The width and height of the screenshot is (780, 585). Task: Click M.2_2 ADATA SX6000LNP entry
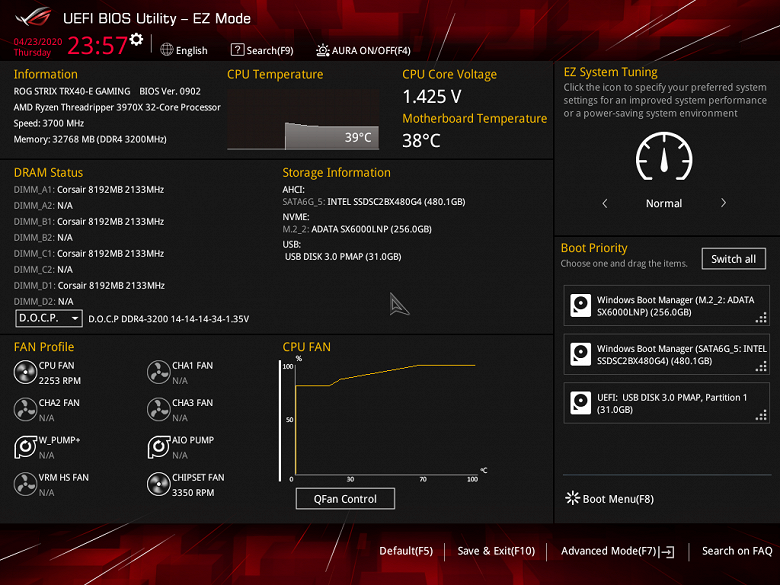(357, 229)
